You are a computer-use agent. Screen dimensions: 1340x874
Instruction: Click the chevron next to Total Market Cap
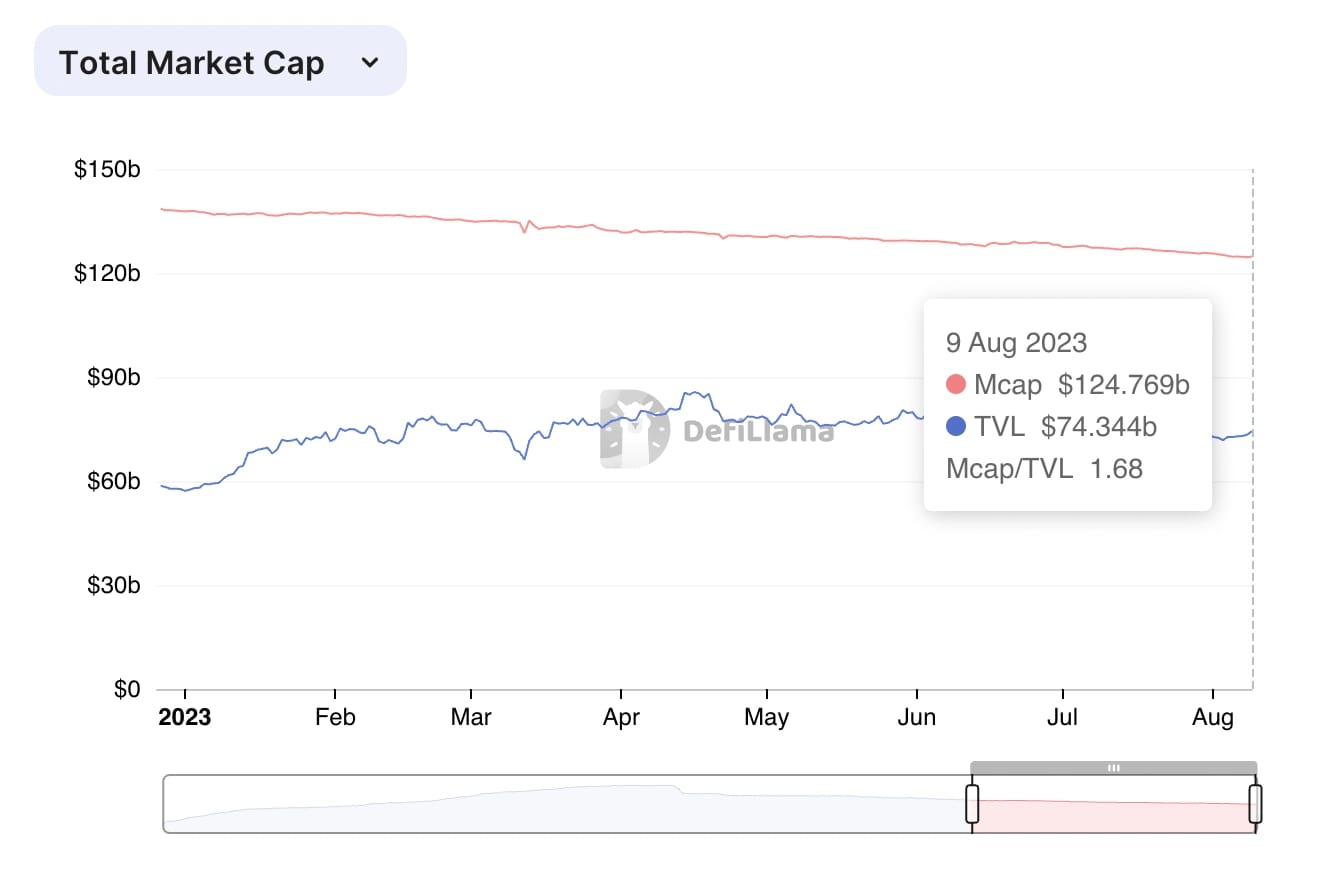[x=370, y=62]
